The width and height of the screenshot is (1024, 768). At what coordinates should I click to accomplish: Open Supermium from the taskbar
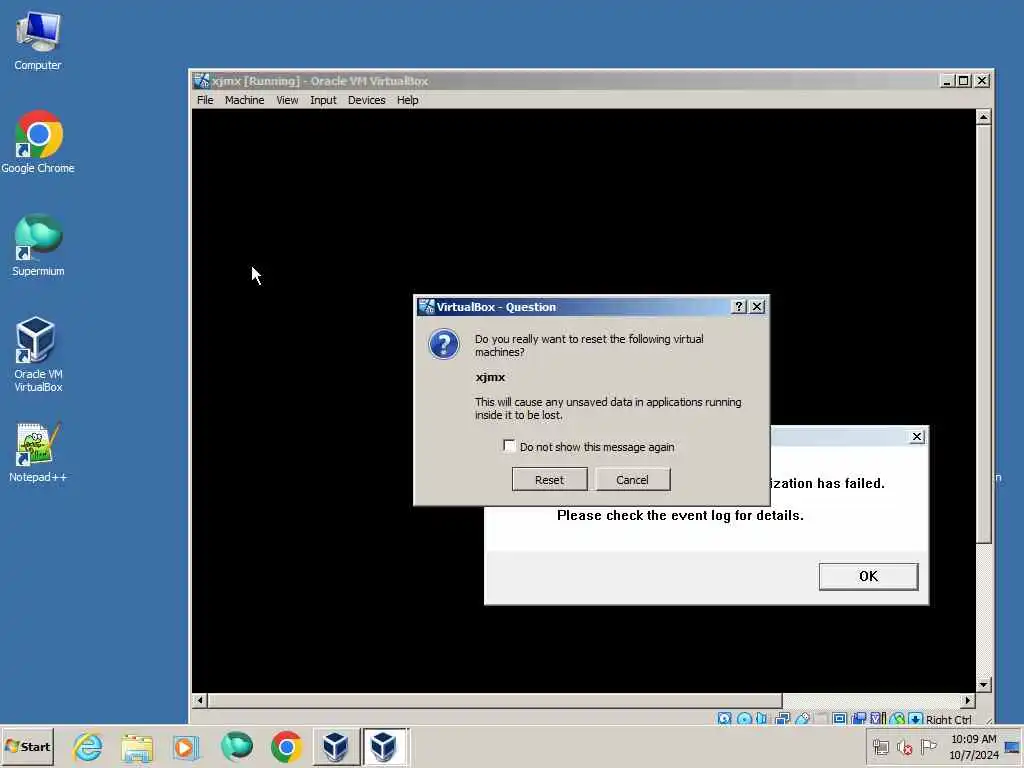(x=236, y=746)
